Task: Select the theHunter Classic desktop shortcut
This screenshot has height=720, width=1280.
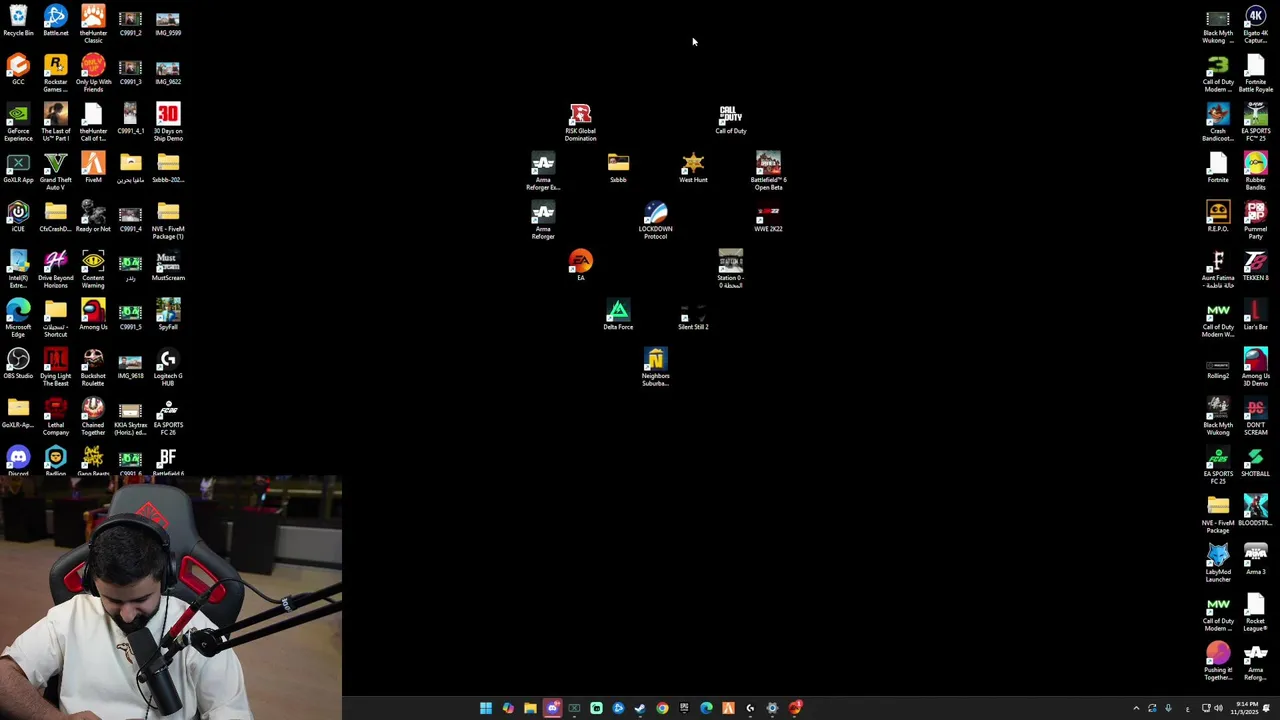Action: (93, 25)
